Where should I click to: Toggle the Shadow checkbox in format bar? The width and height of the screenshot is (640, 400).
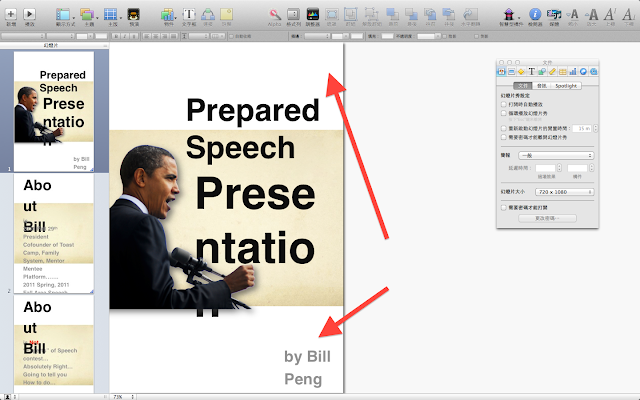[444, 36]
